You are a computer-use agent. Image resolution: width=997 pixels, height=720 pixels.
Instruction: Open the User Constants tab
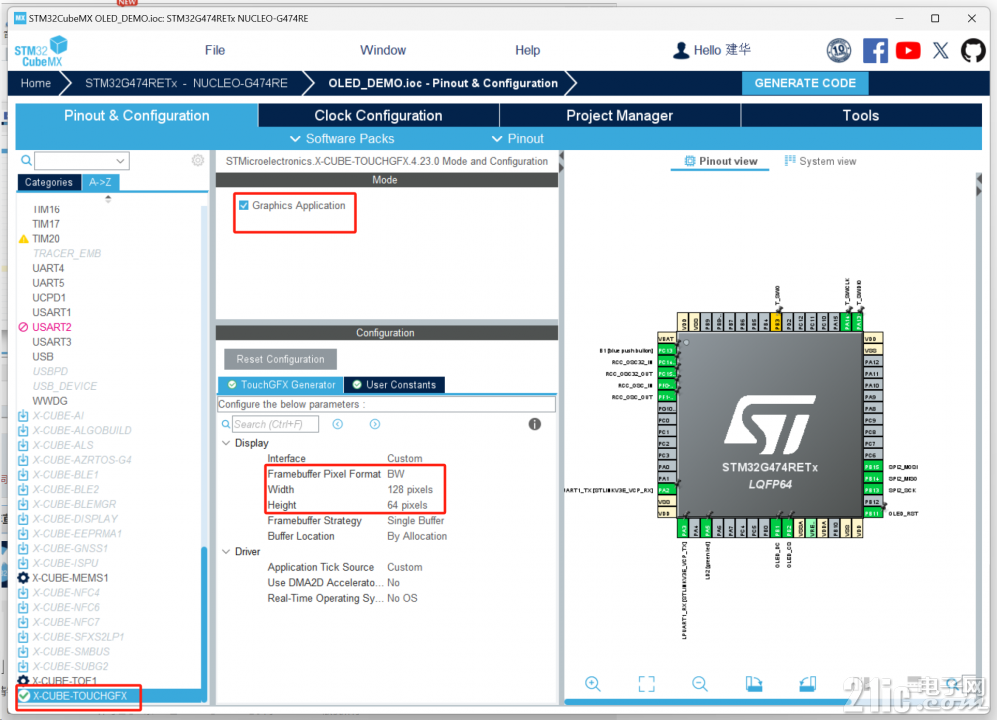tap(394, 385)
